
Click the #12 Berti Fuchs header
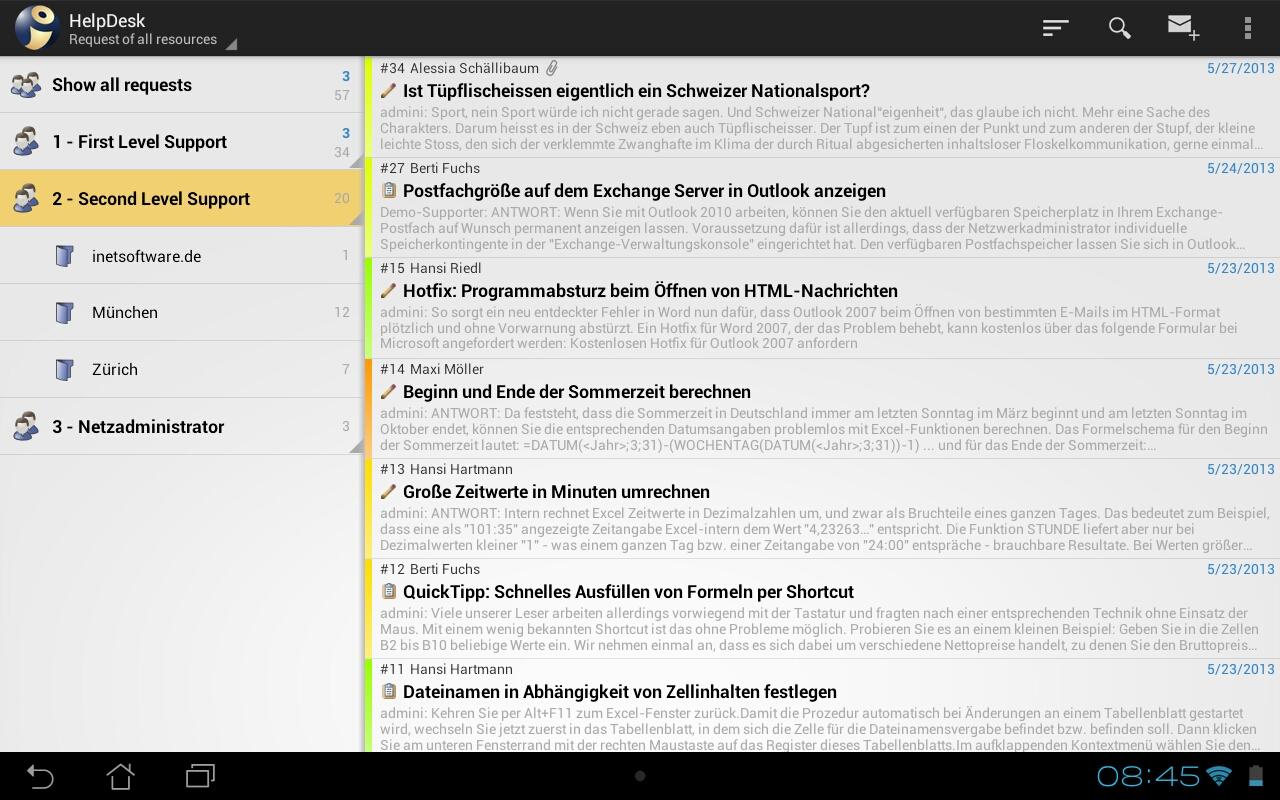(430, 569)
